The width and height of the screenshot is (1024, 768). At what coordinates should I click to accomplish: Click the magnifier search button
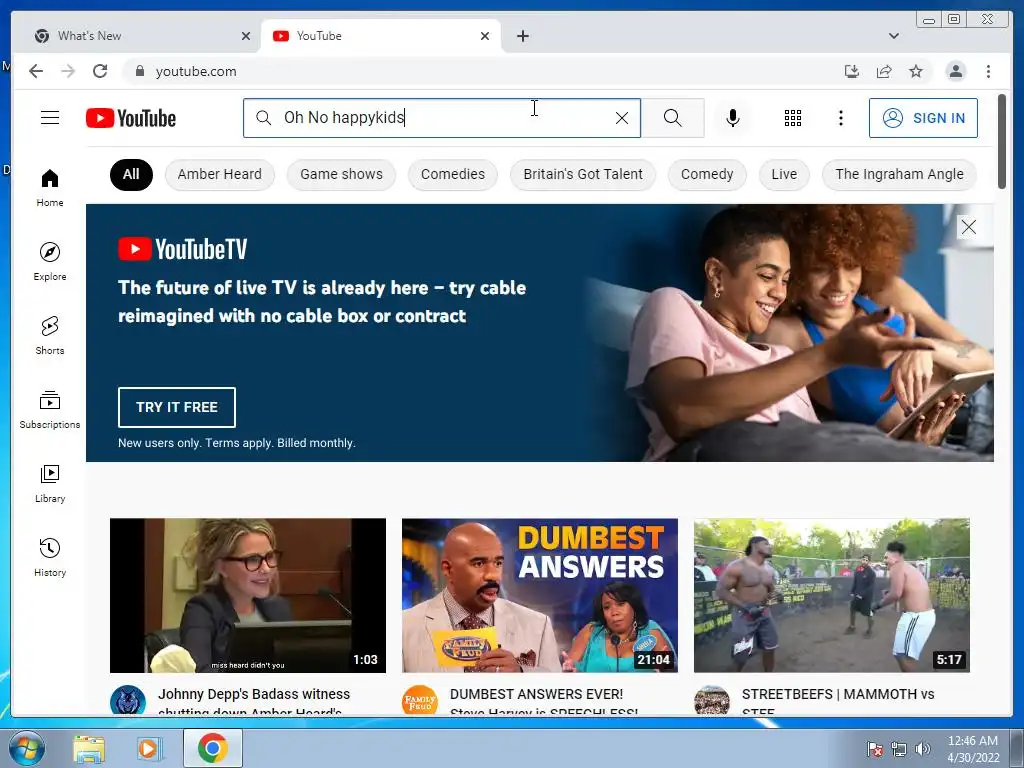point(673,118)
